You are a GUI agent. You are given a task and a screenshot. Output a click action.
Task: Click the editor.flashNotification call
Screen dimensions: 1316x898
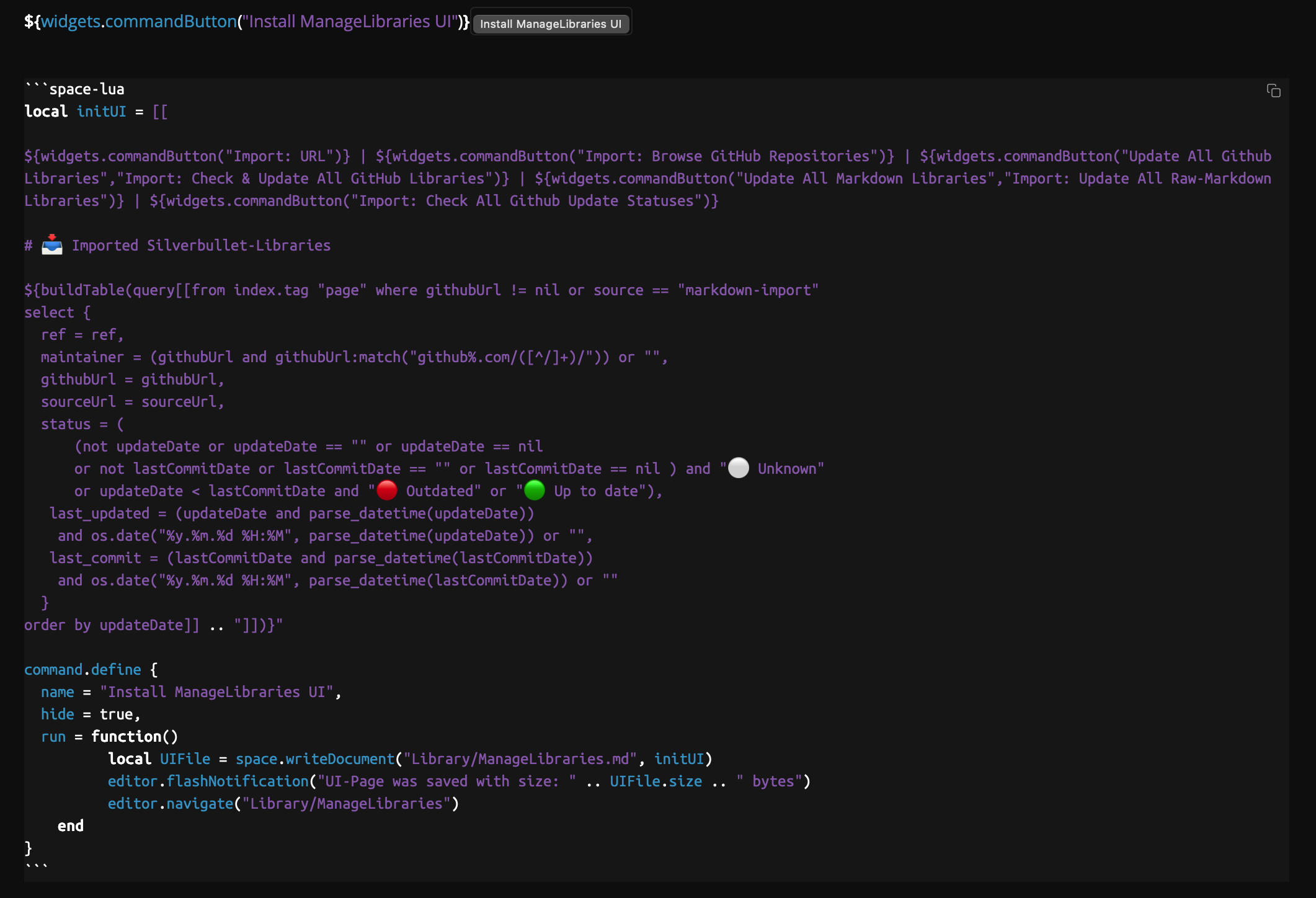[208, 781]
